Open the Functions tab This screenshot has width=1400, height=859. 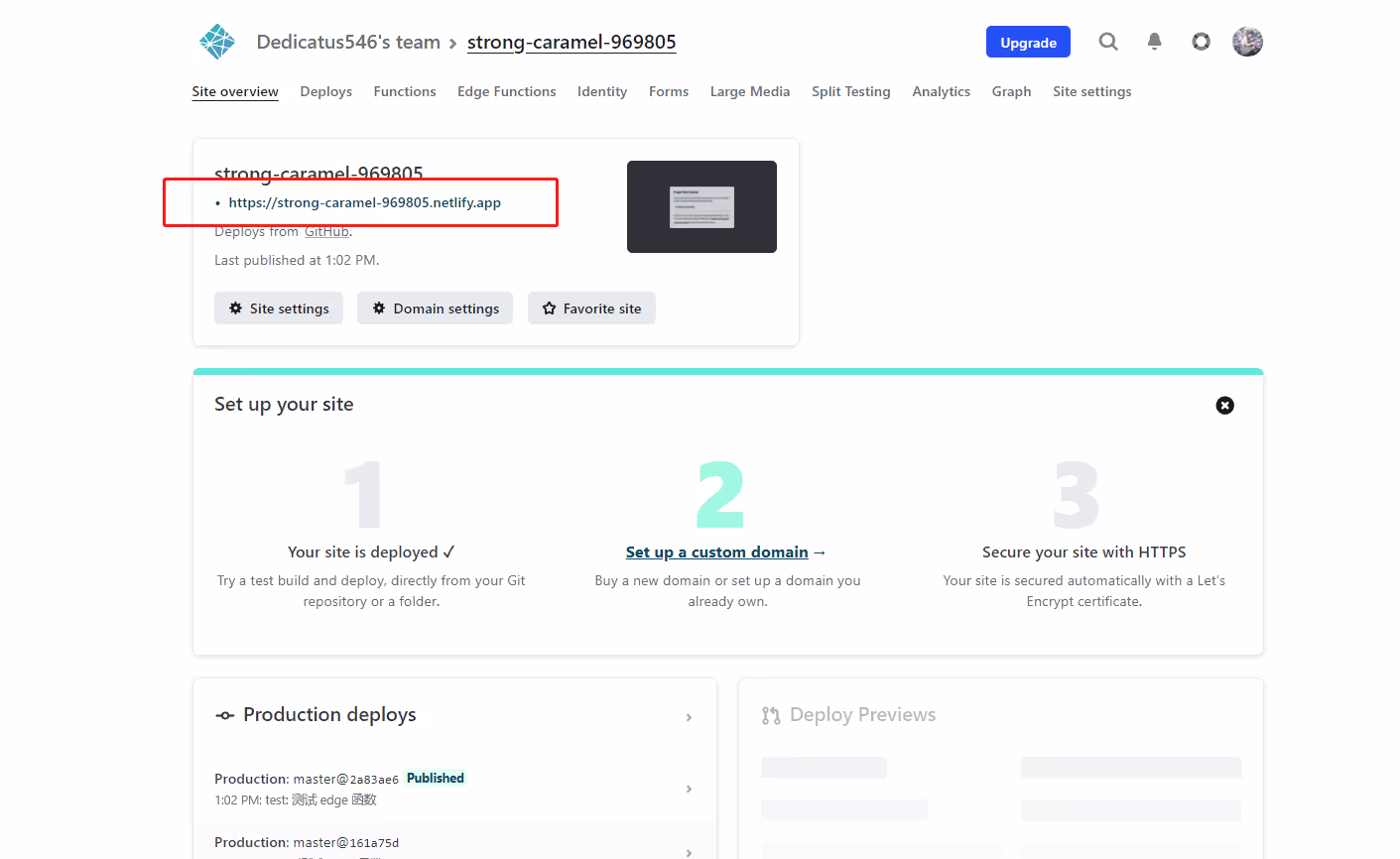pyautogui.click(x=405, y=91)
